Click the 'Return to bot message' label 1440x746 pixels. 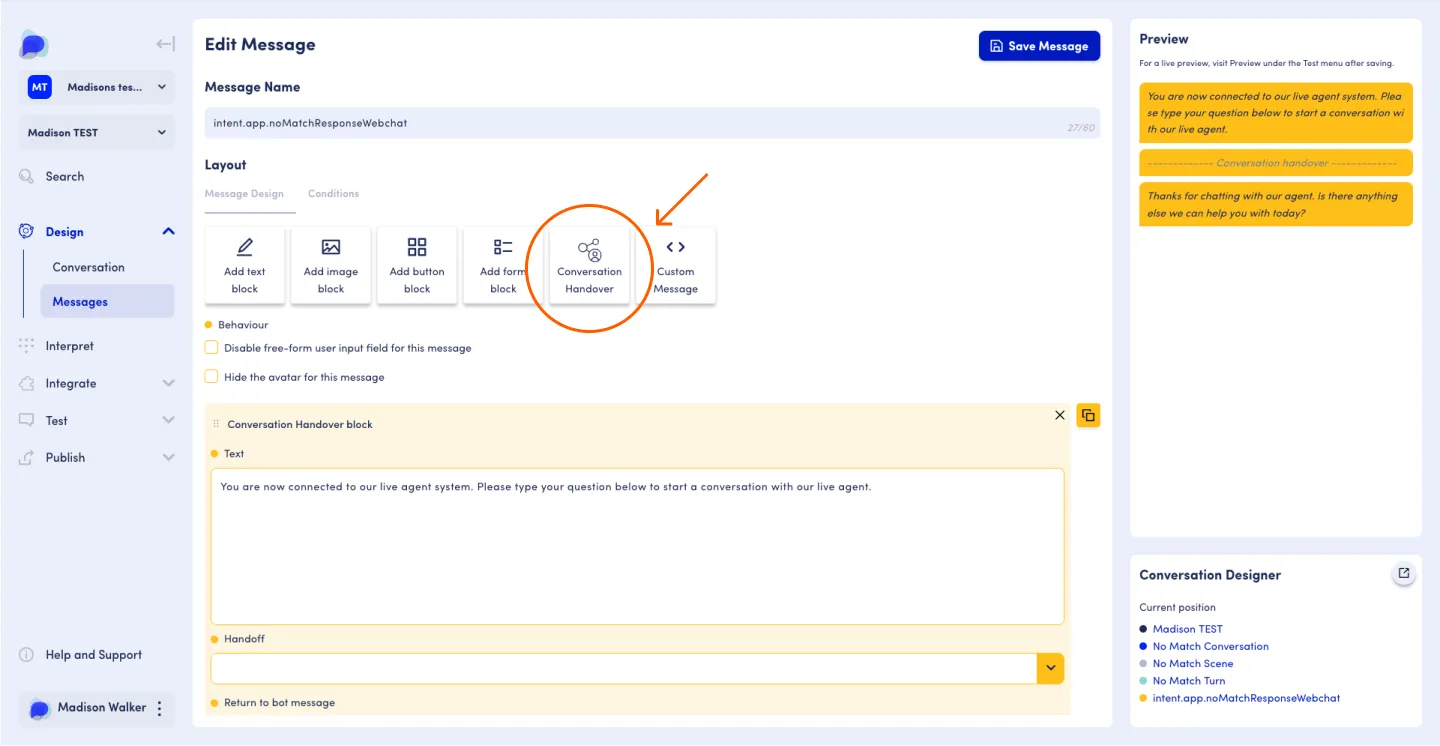tap(279, 702)
